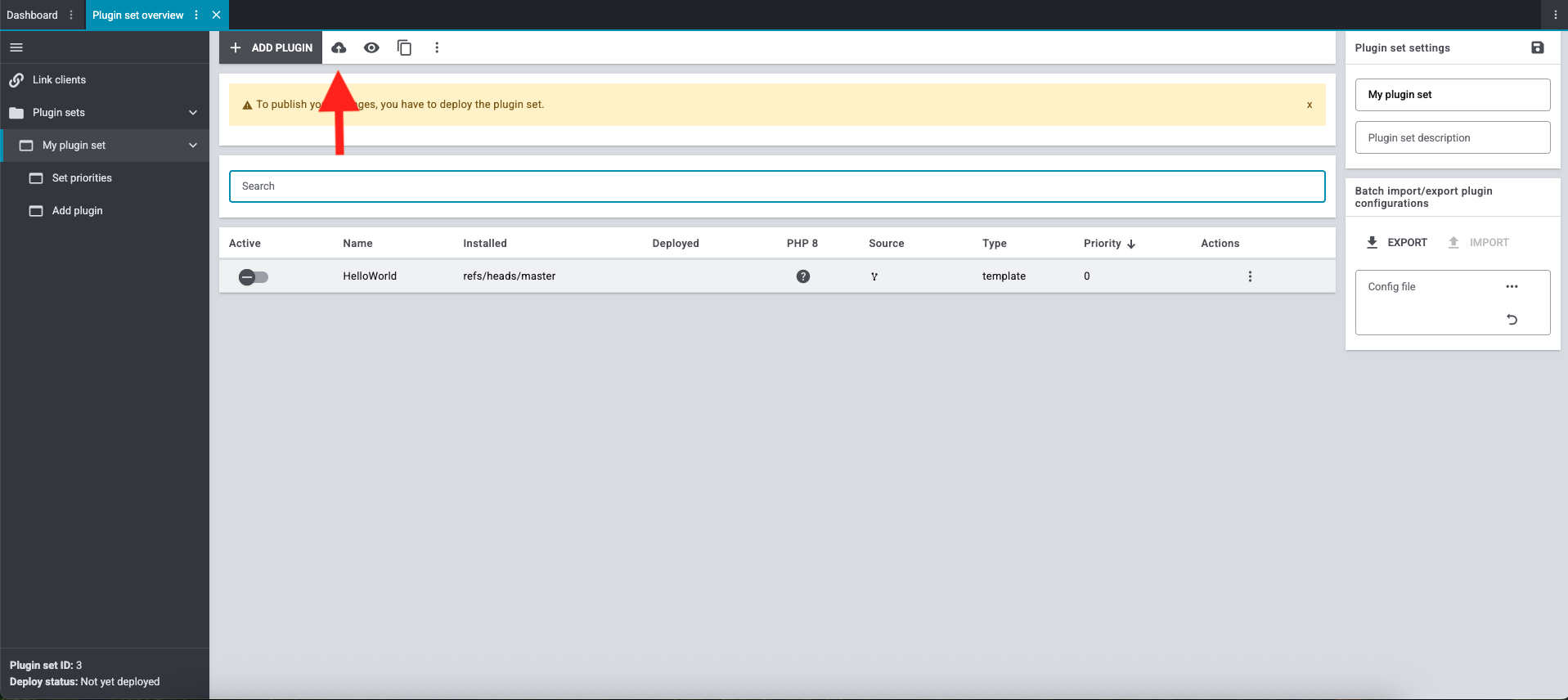Switch to the Dashboard tab
1568x700 pixels.
pos(33,15)
